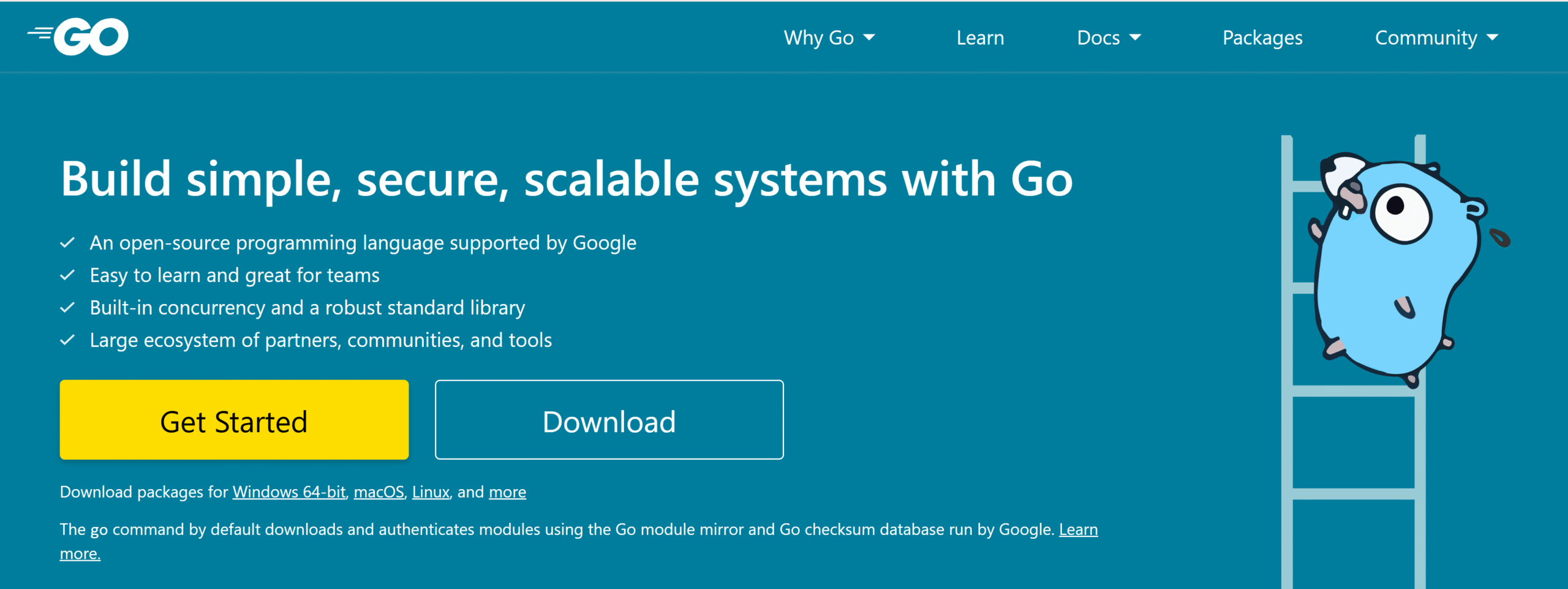Viewport: 1568px width, 589px height.
Task: Follow the 'Learn more.' link about modules
Action: (x=1078, y=530)
